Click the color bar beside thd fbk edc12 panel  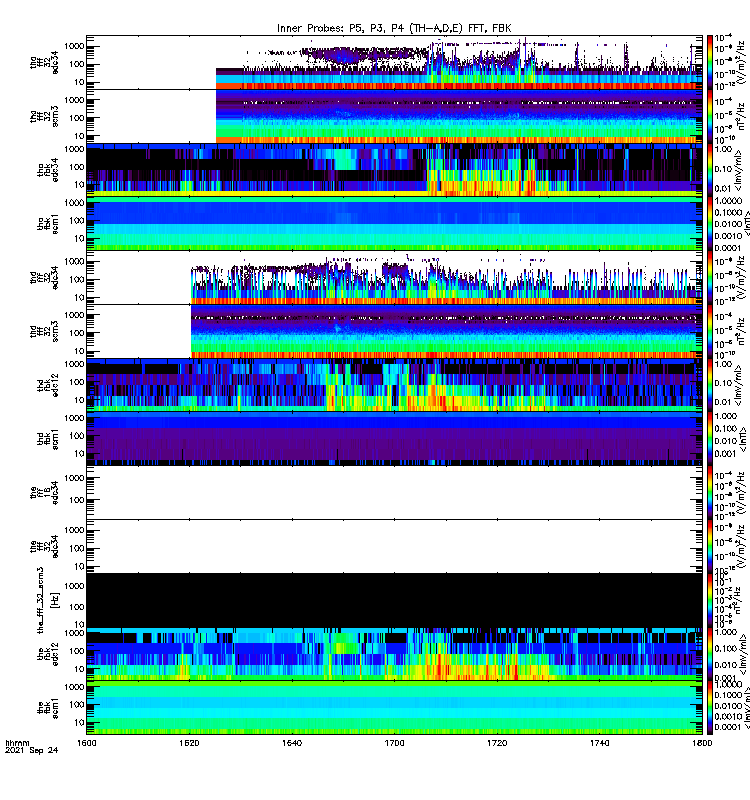(710, 385)
